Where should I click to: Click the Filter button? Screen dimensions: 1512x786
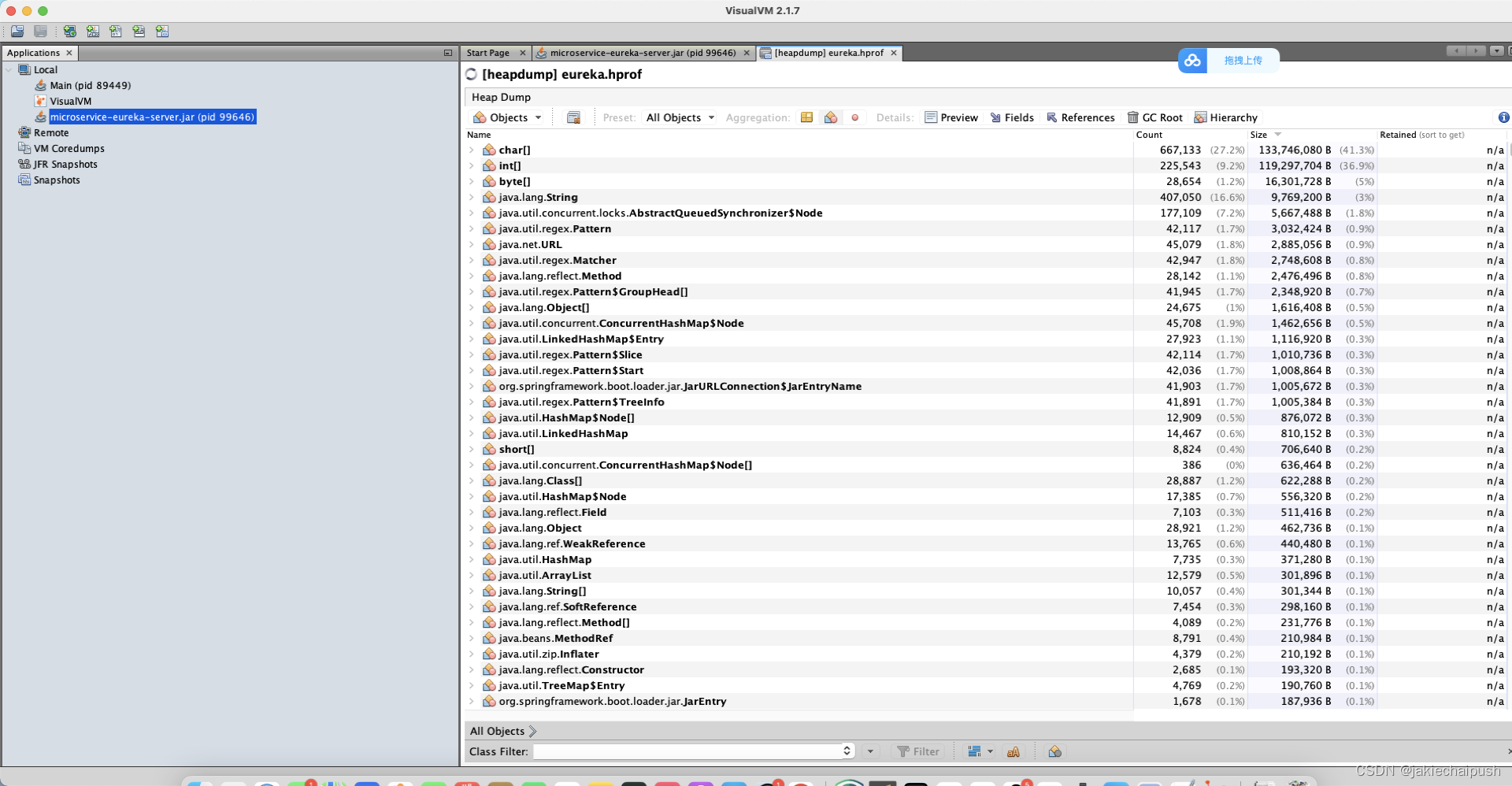(x=918, y=752)
